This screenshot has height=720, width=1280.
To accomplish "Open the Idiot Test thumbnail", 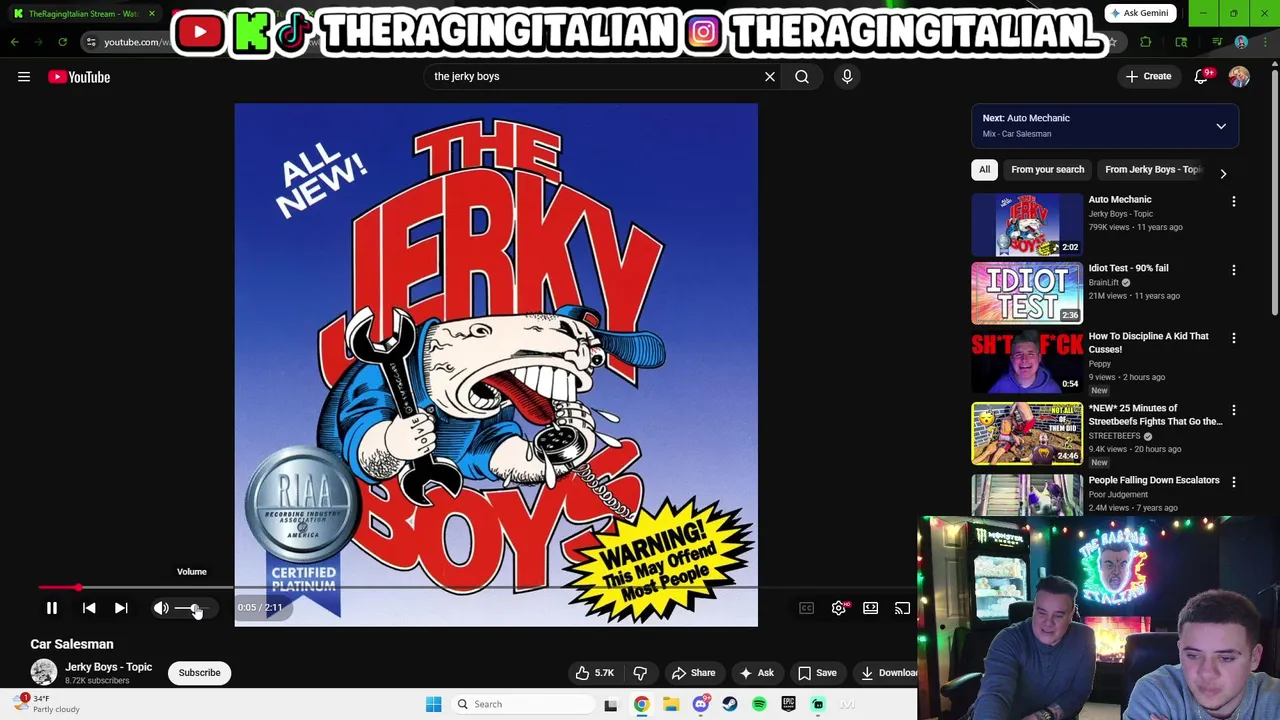I will coord(1027,293).
